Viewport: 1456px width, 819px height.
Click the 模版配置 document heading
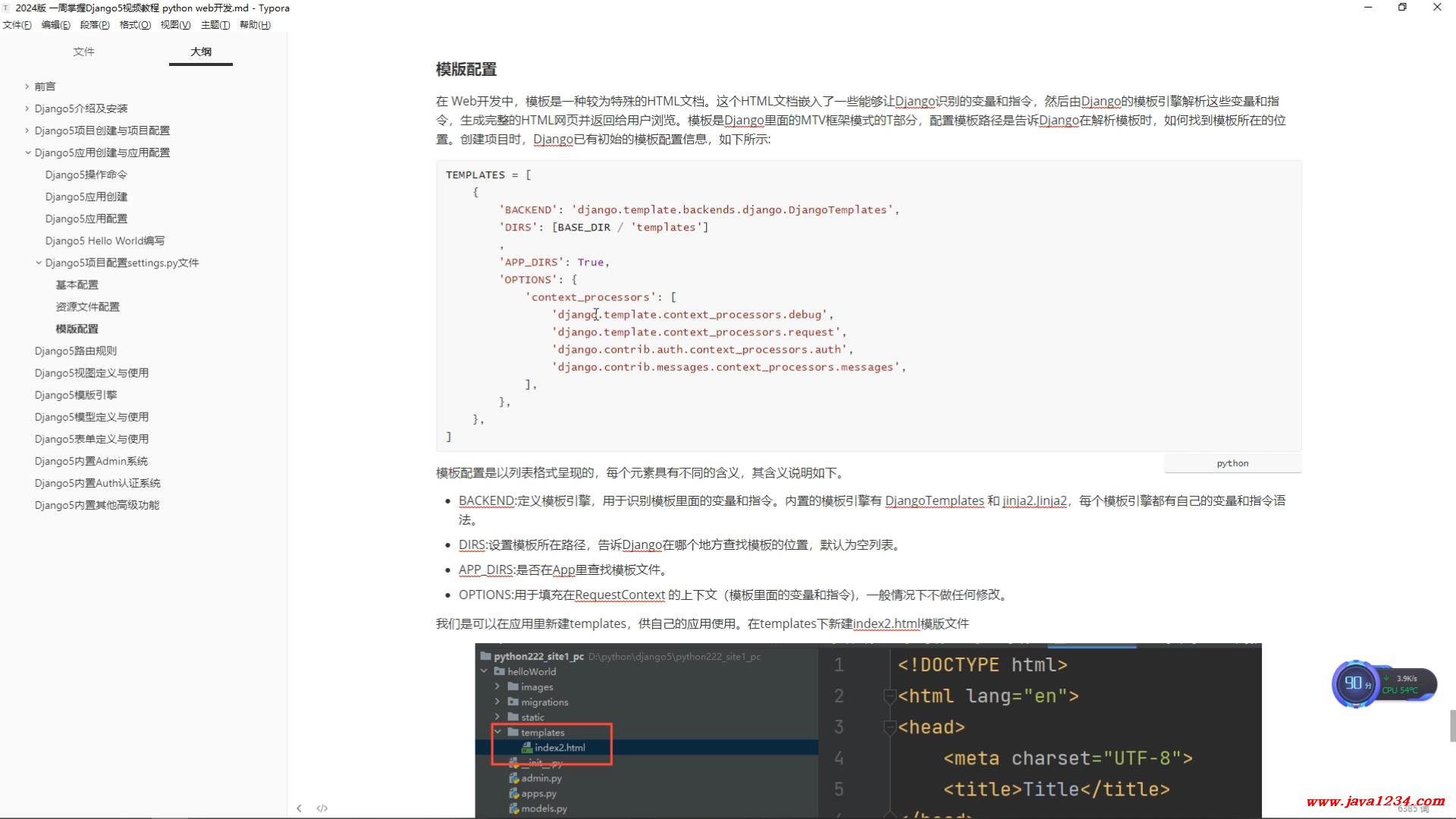466,69
